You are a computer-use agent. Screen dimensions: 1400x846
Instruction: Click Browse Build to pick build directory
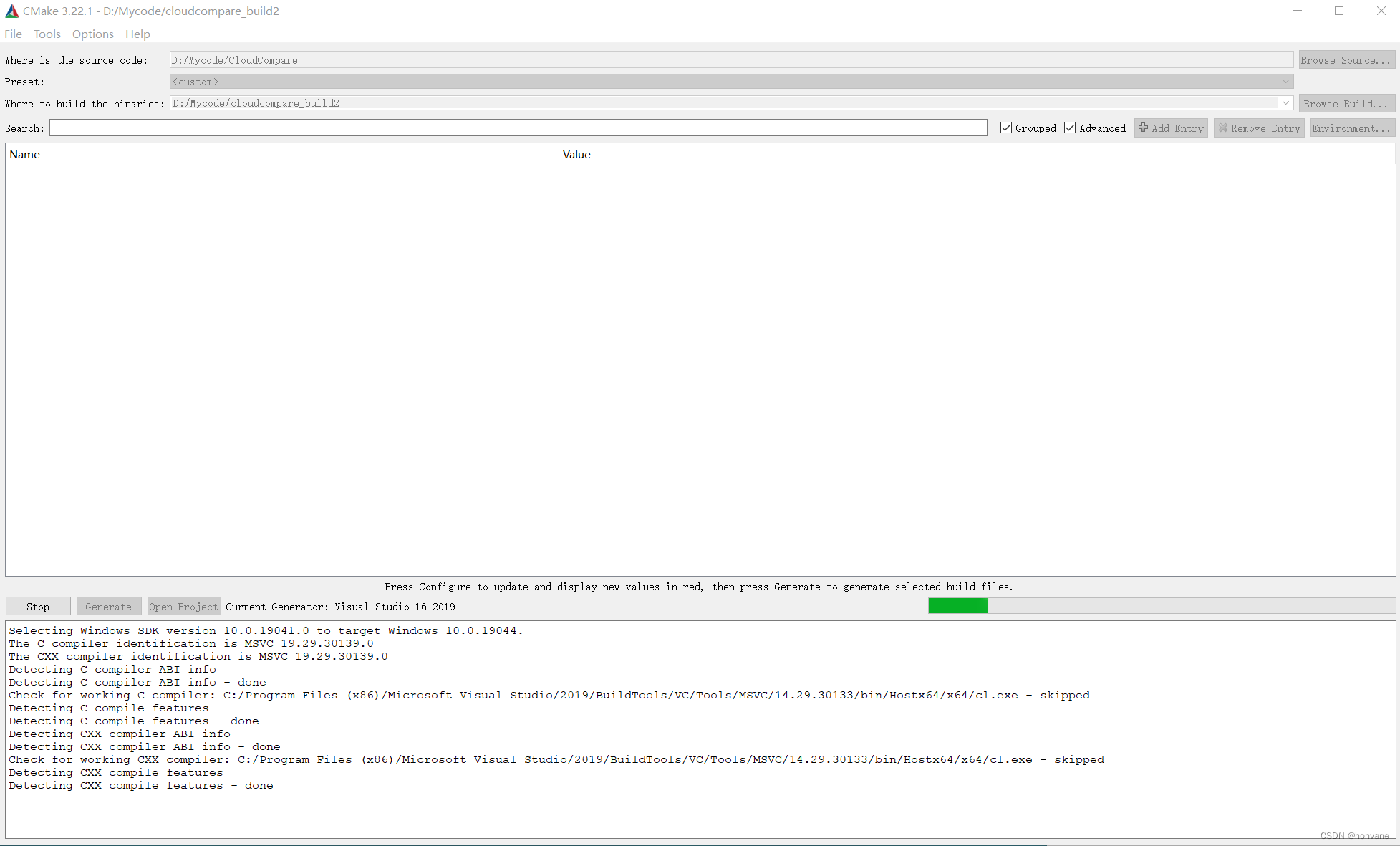click(1346, 102)
